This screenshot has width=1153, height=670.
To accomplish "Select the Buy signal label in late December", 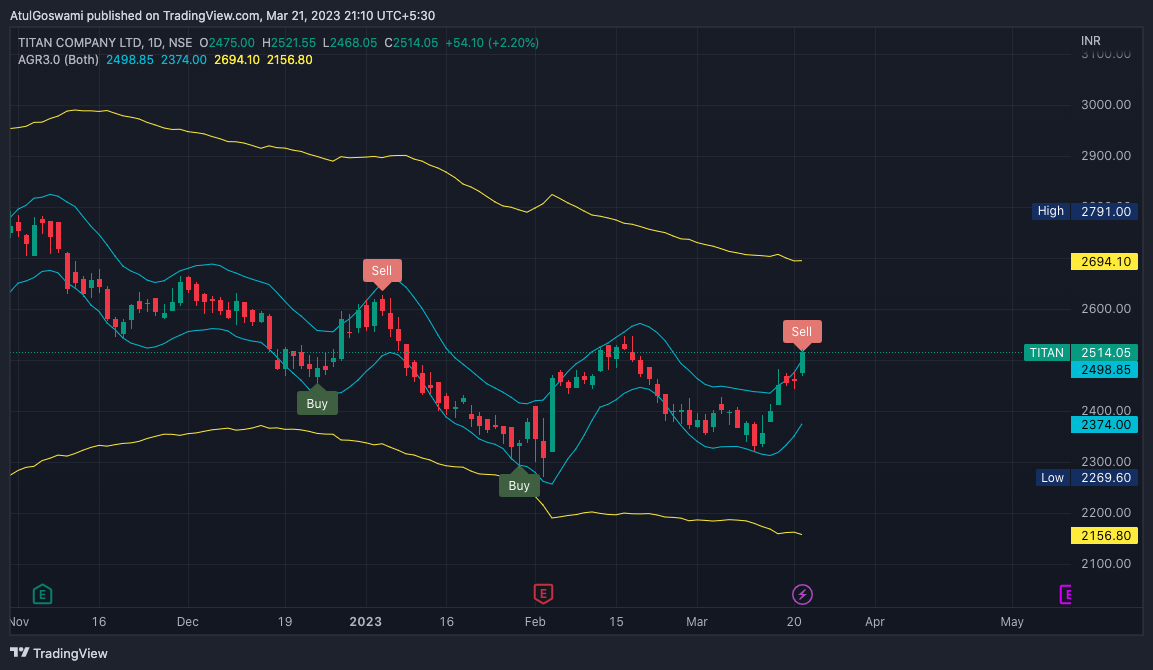I will tap(317, 403).
